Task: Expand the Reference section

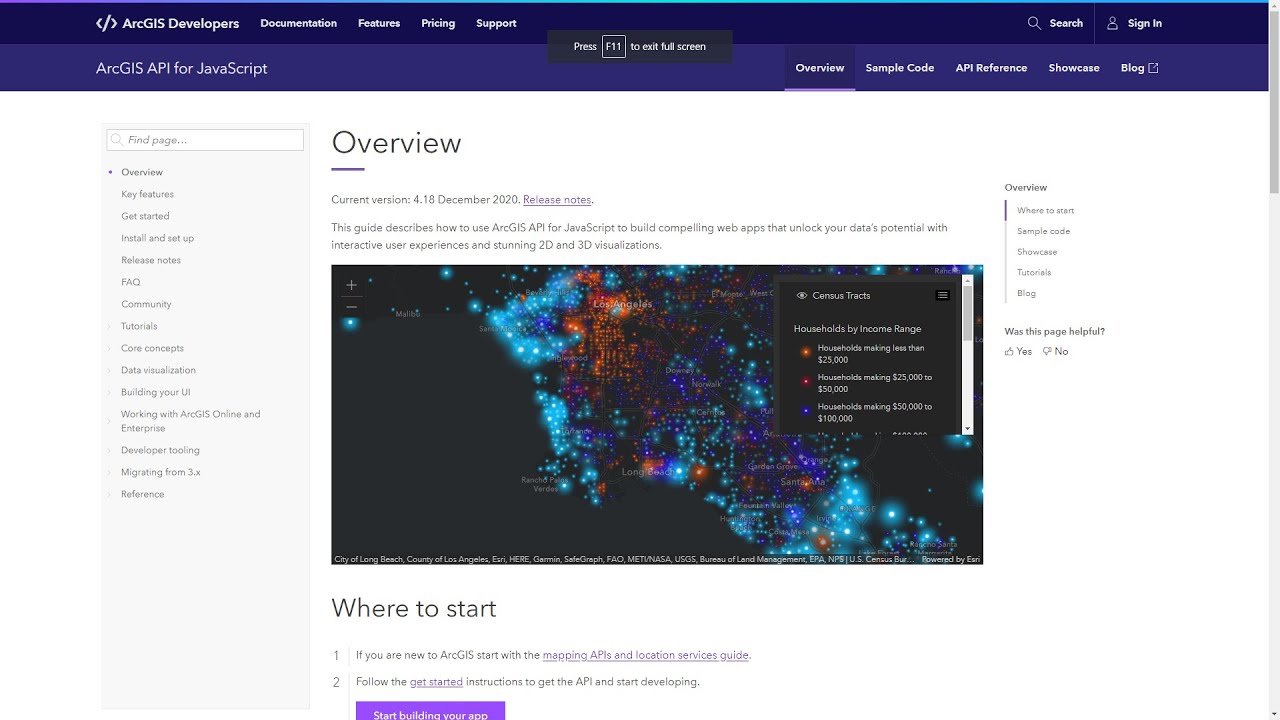Action: [x=110, y=494]
